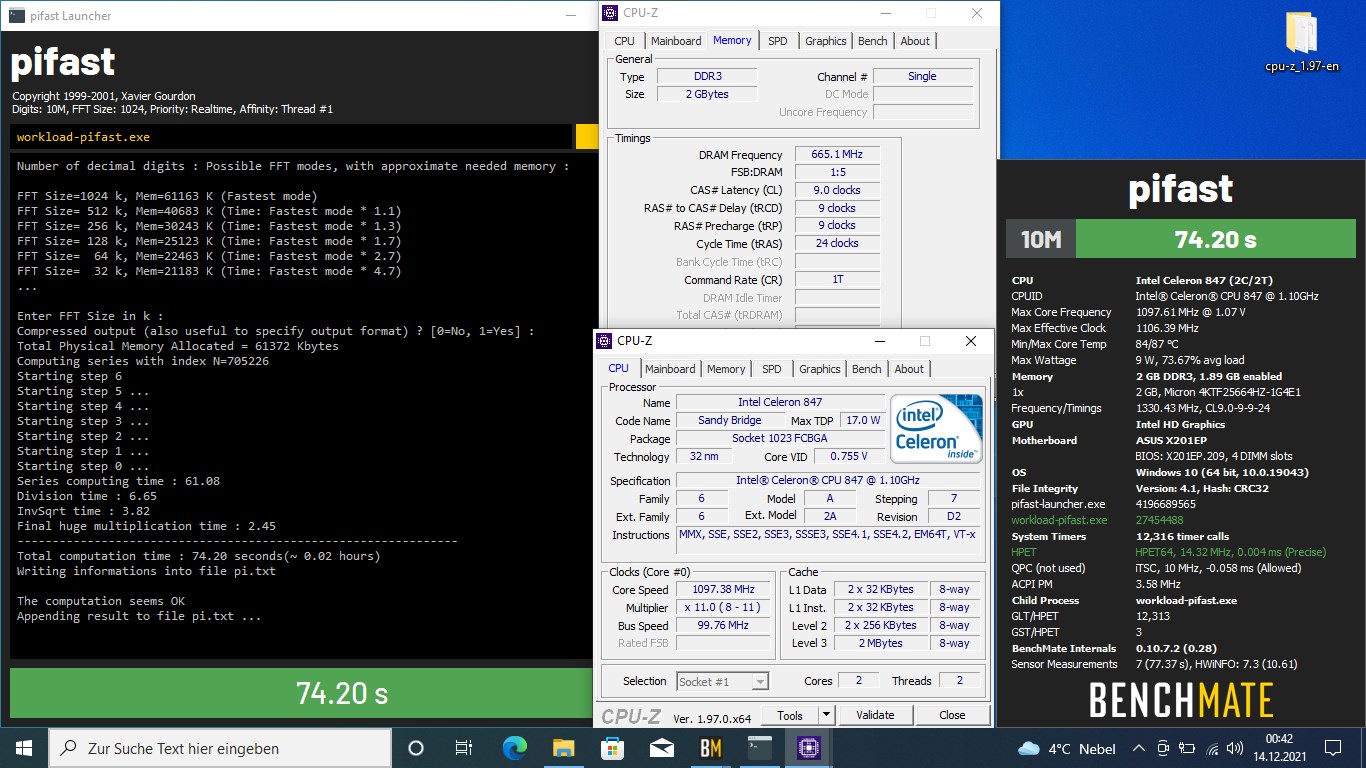Viewport: 1366px width, 768px height.
Task: Click Core Speed value 1097.38 MHz
Action: [x=723, y=590]
